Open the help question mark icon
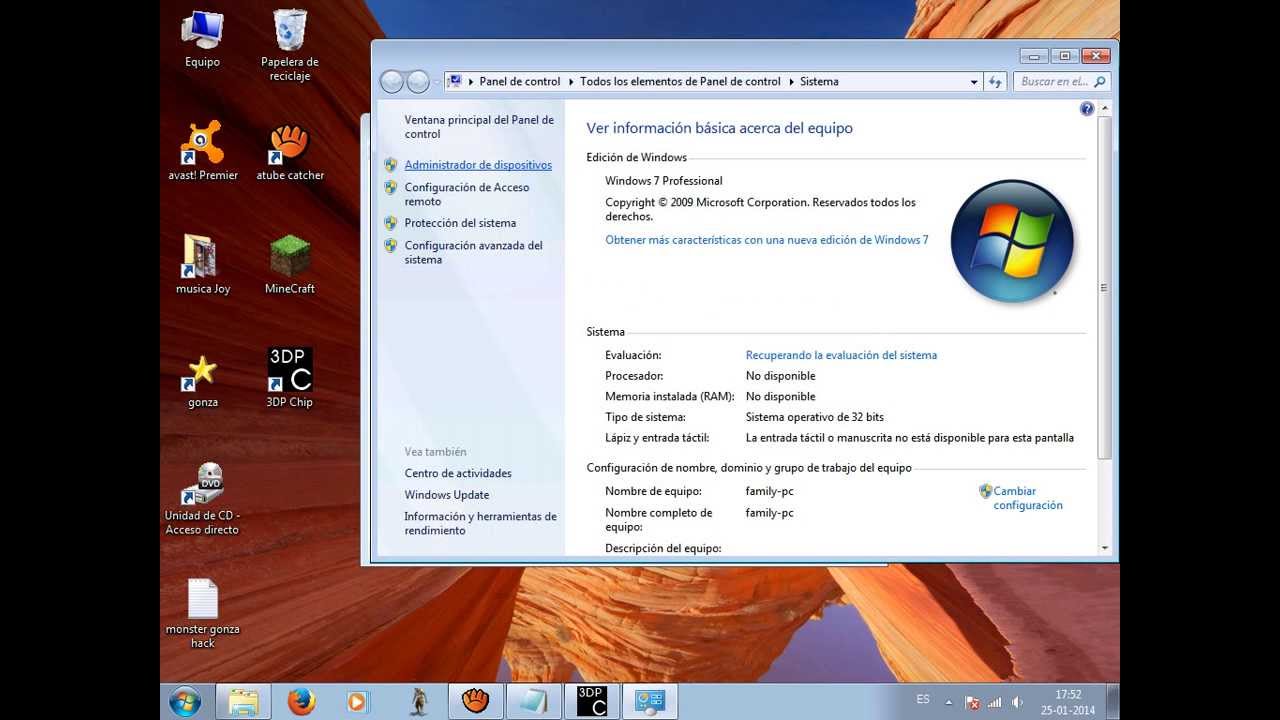The height and width of the screenshot is (720, 1280). [1087, 109]
